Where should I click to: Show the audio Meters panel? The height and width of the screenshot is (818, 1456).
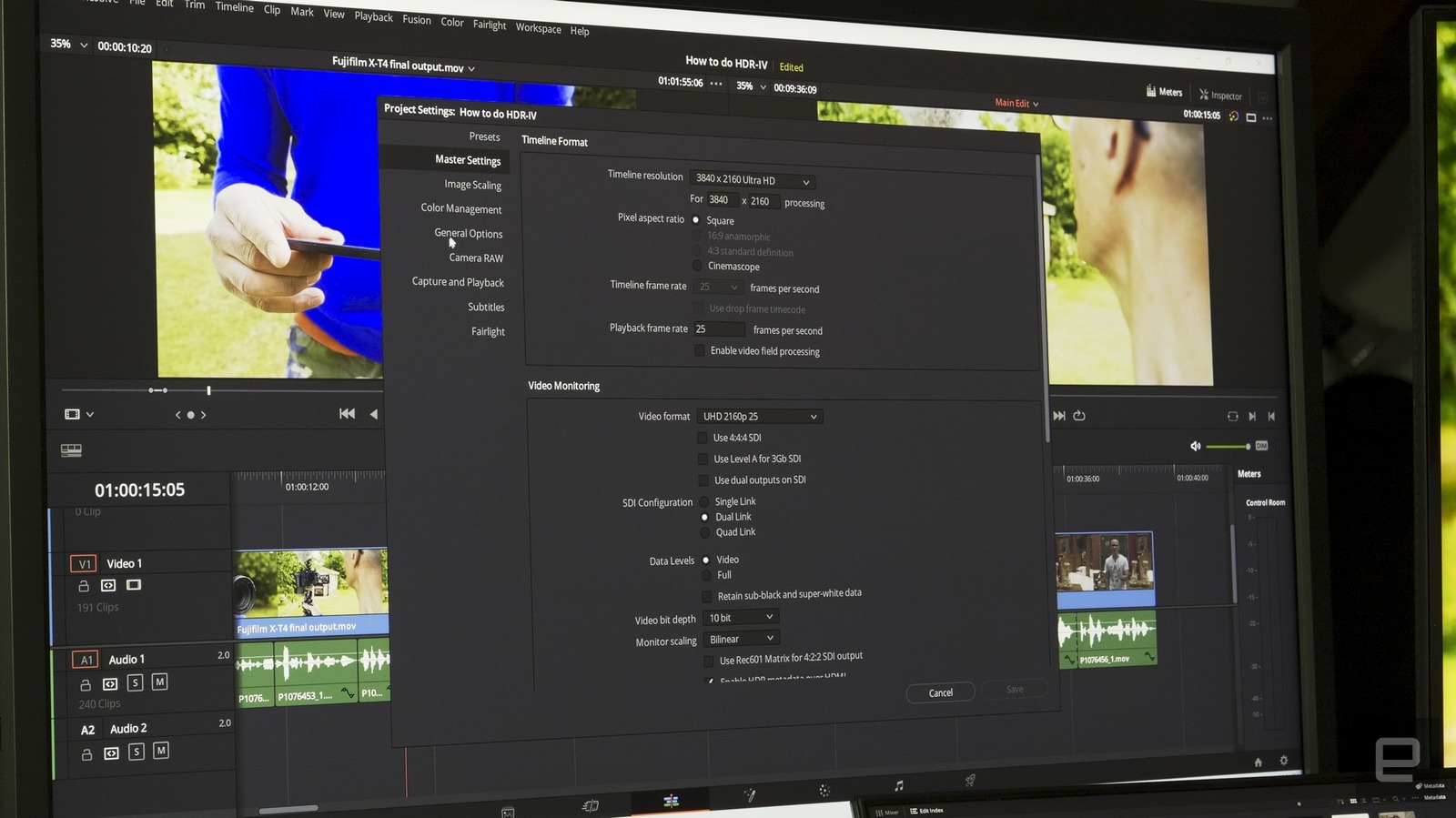1164,92
